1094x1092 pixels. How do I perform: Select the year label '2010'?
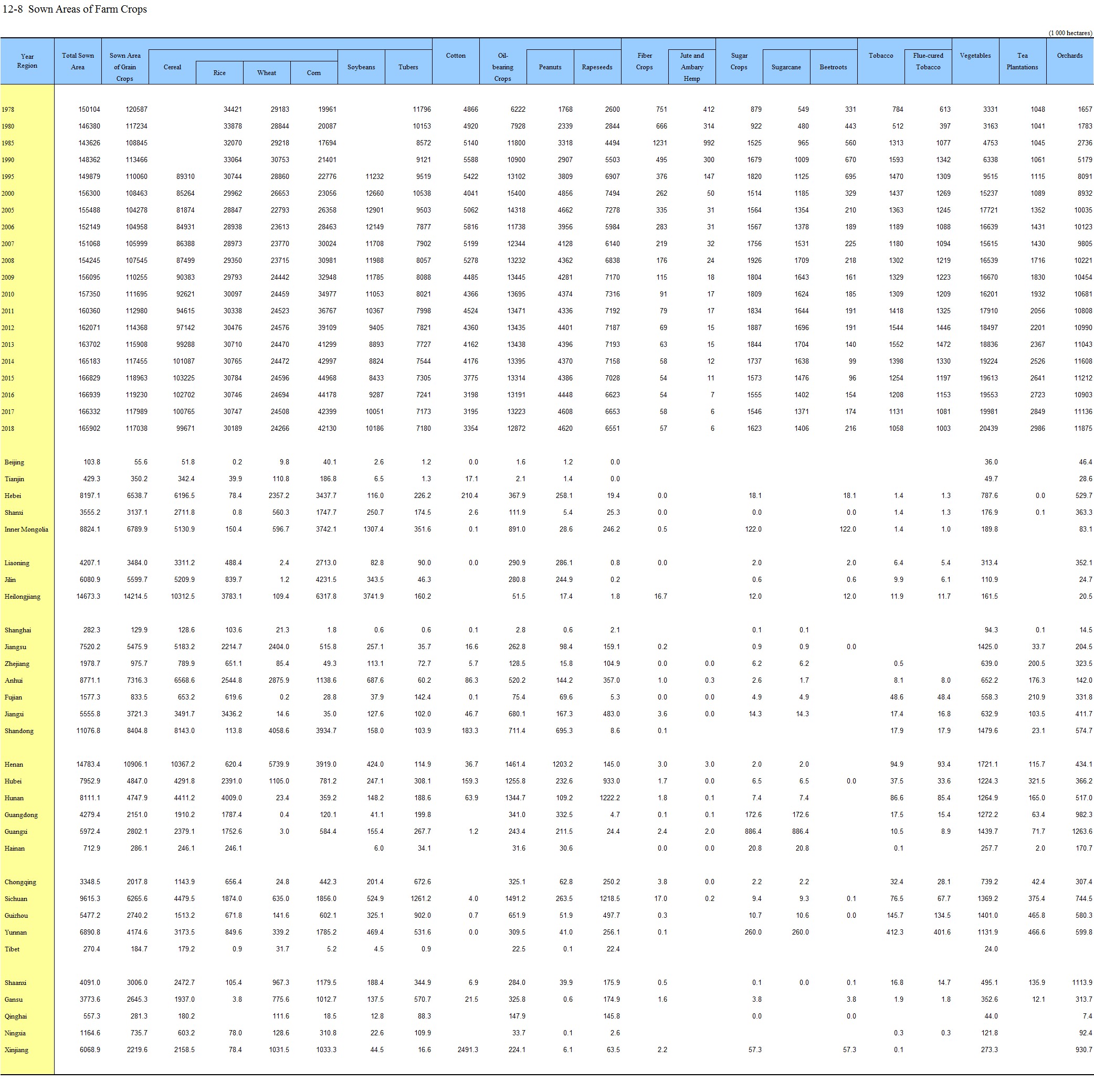point(8,294)
